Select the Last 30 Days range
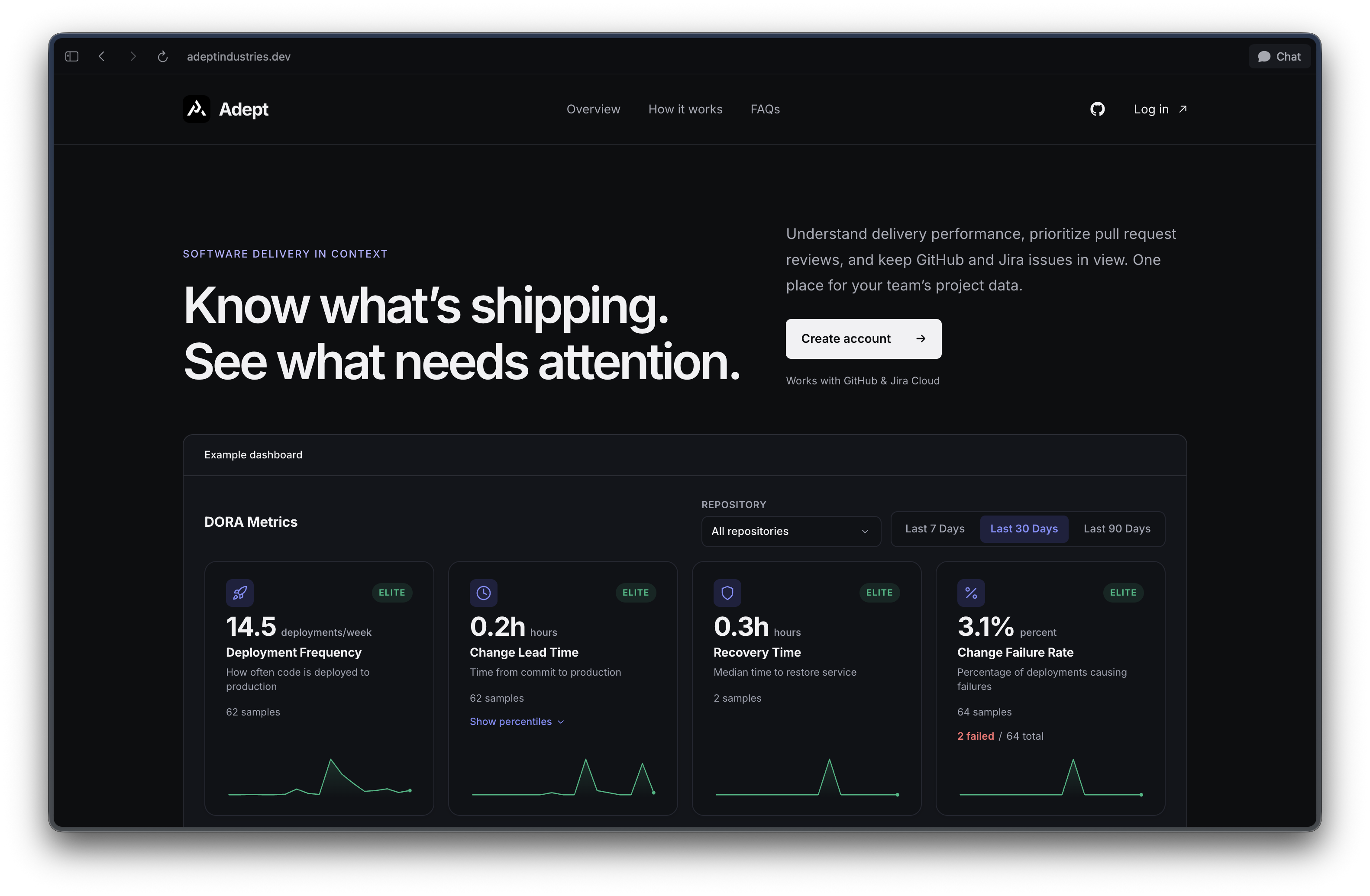Viewport: 1370px width, 896px height. (1024, 528)
